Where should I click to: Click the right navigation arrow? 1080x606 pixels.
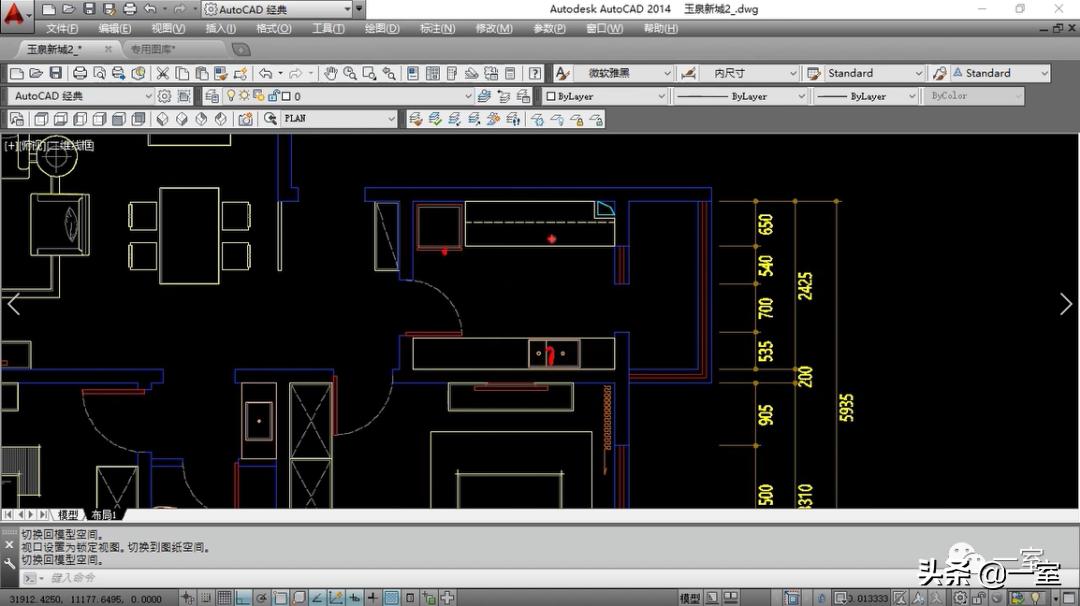click(x=1065, y=305)
